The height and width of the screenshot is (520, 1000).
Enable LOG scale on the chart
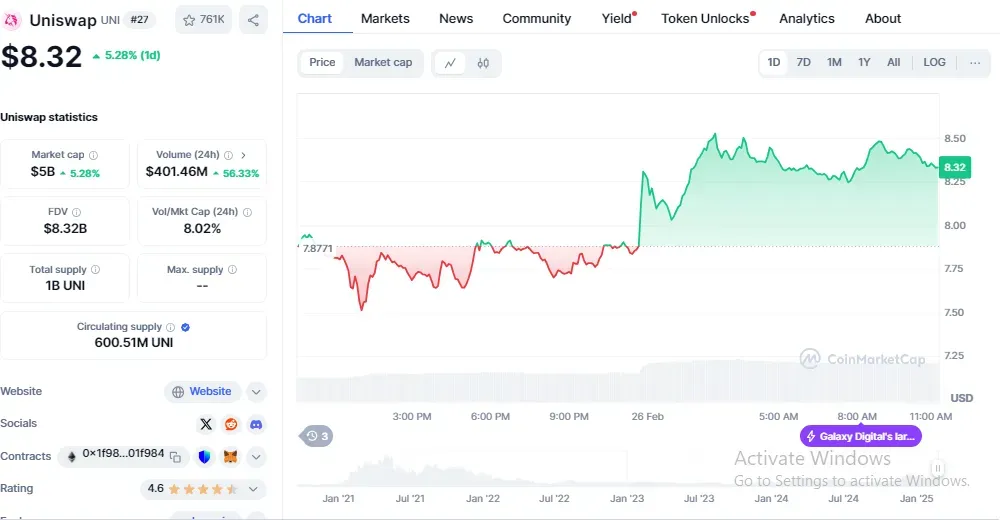pos(934,62)
